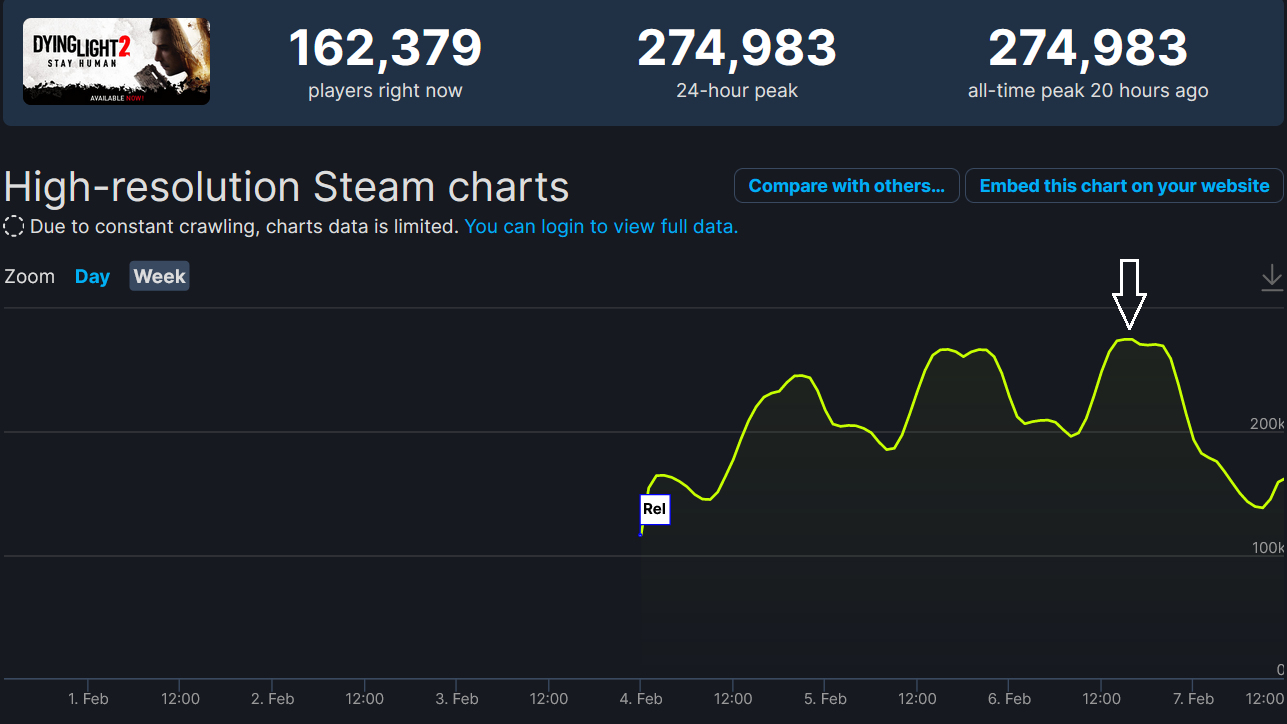The height and width of the screenshot is (724, 1287).
Task: Click the 'Rel' release marker on chart
Action: pyautogui.click(x=654, y=509)
